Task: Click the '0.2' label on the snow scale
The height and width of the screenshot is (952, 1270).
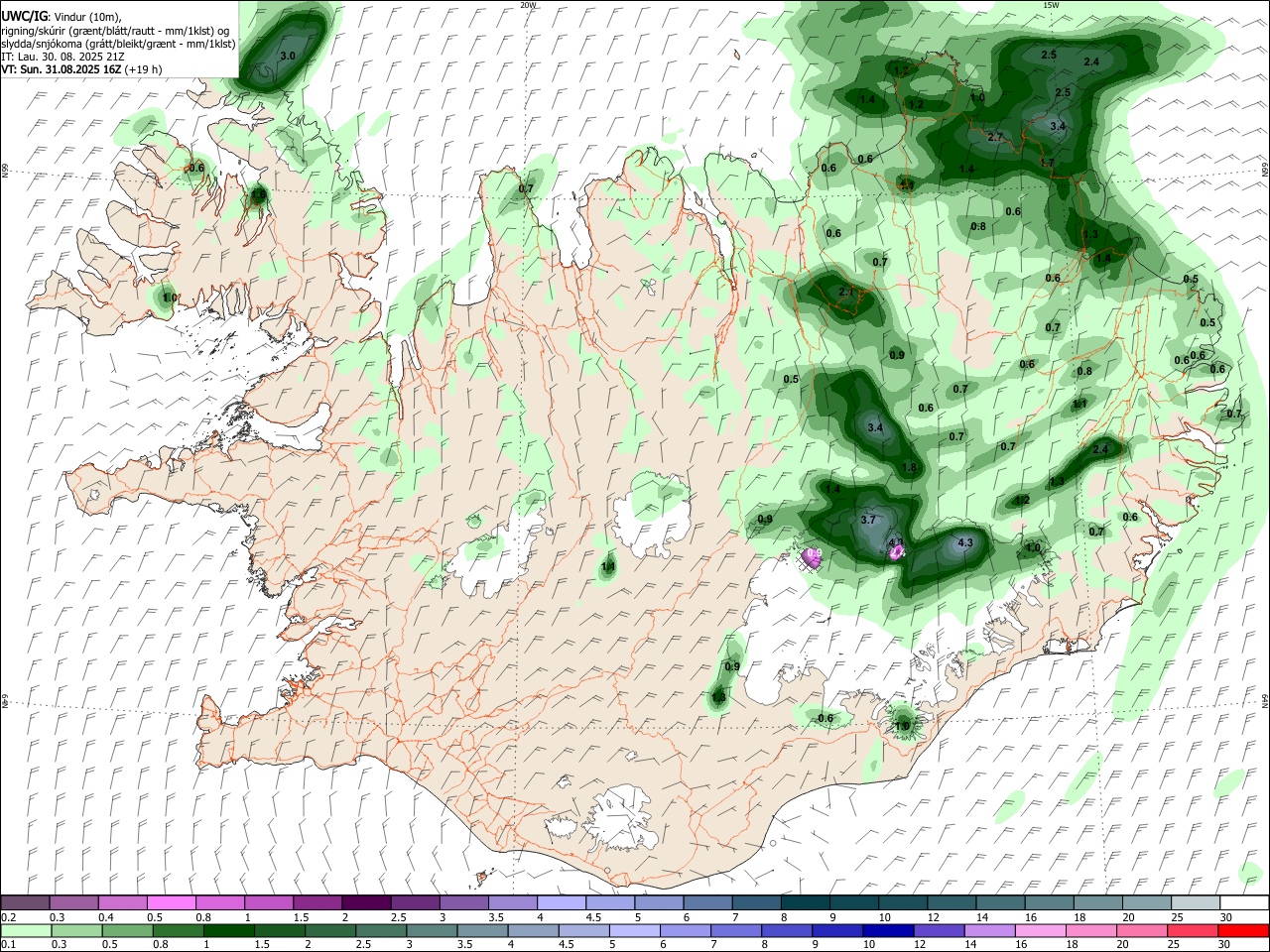Action: [x=8, y=917]
